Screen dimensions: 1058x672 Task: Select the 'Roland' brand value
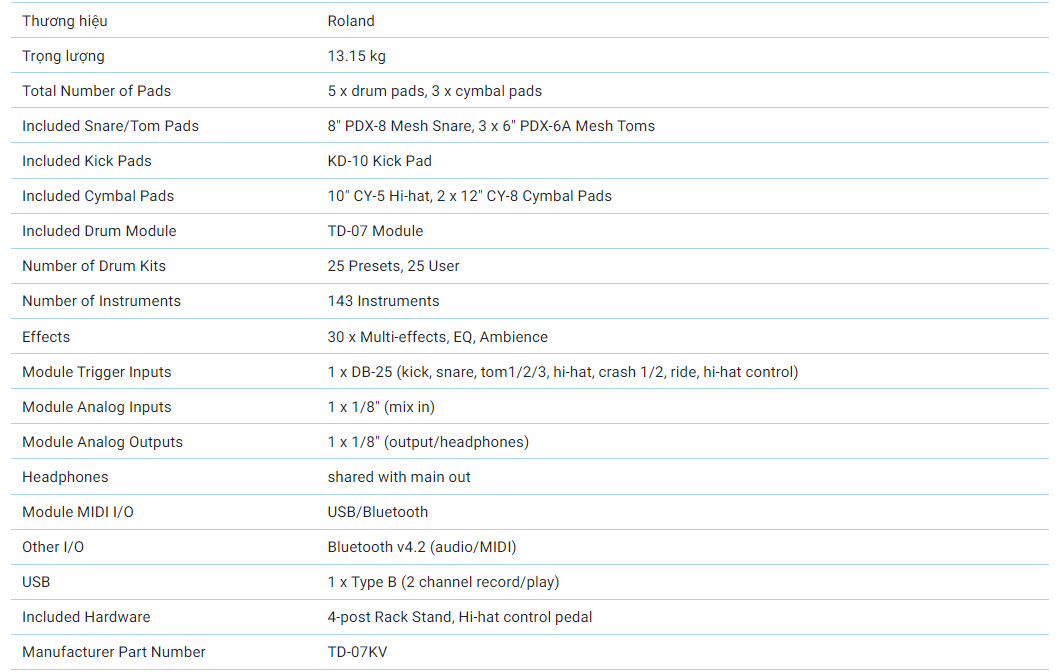351,21
